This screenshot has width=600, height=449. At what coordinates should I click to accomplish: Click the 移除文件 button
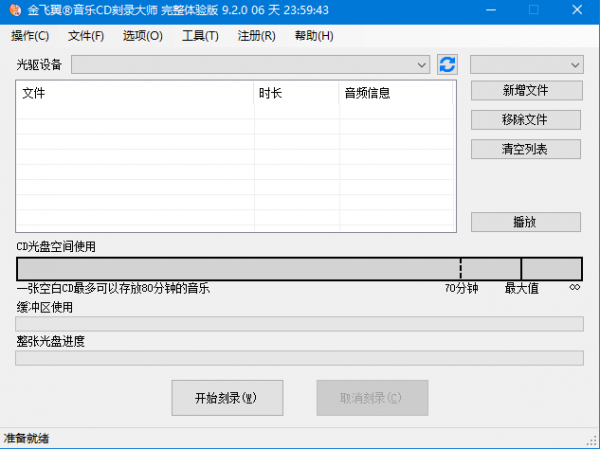(x=526, y=120)
